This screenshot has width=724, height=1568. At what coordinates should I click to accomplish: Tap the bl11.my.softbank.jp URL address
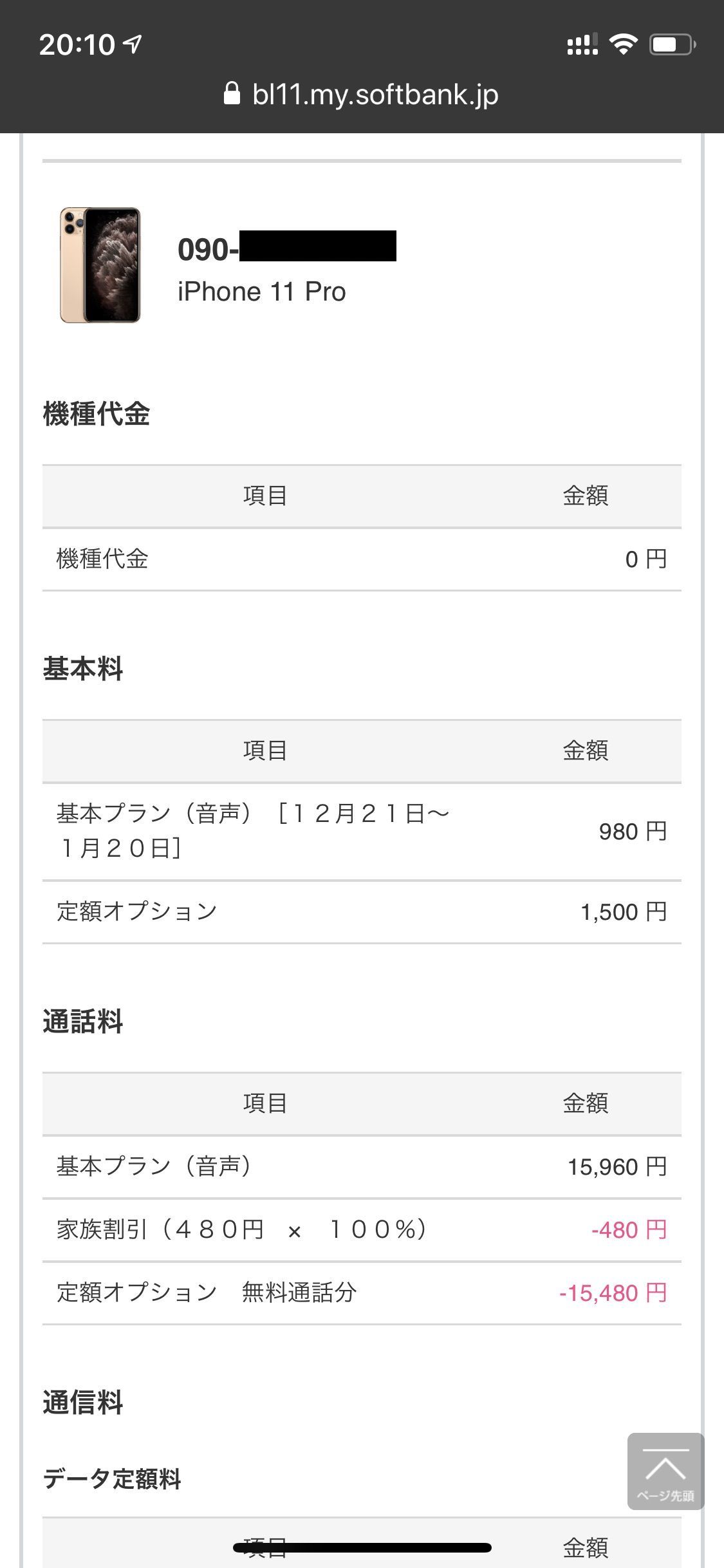click(x=375, y=95)
